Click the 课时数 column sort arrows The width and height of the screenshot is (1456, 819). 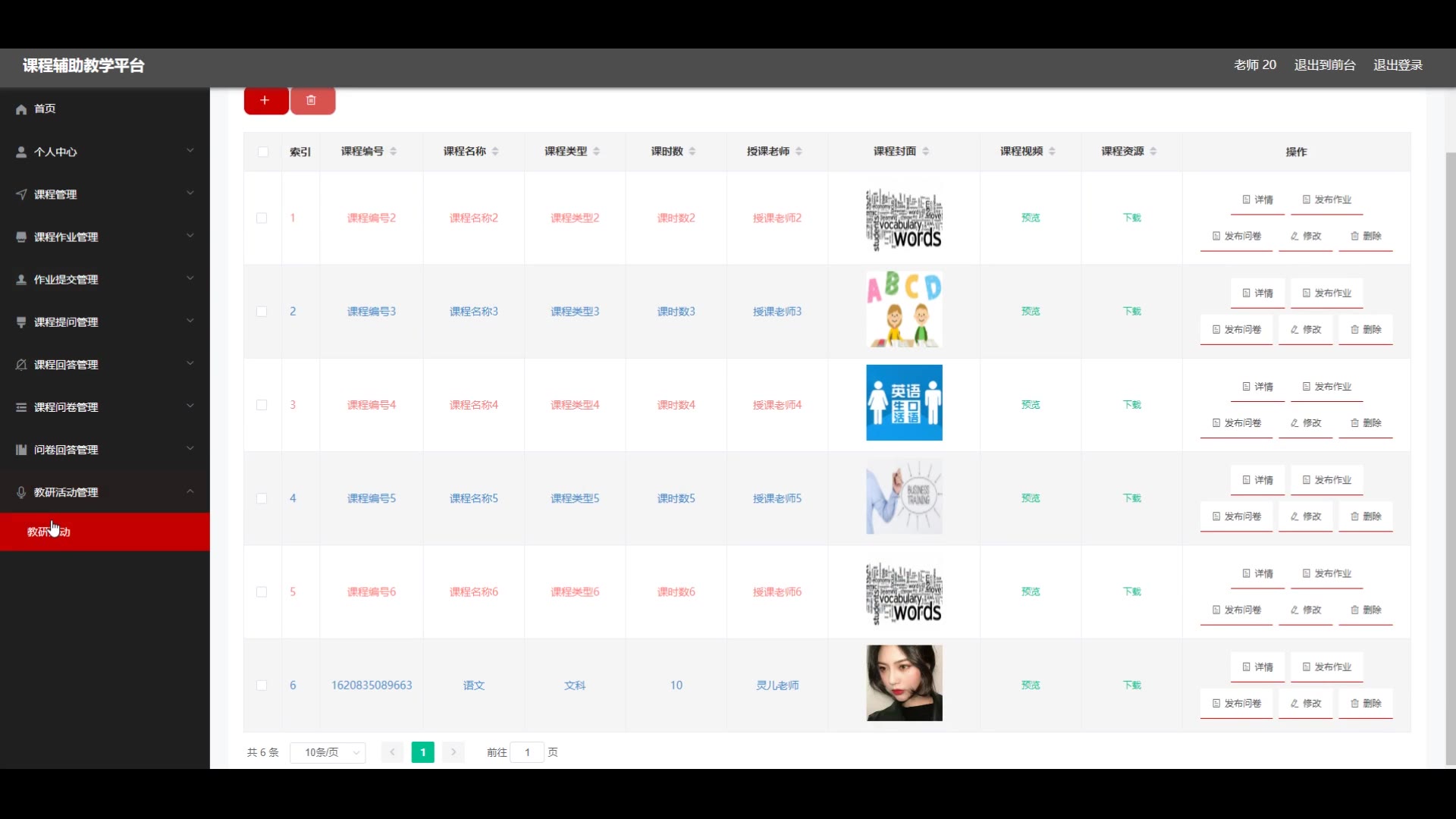click(692, 152)
